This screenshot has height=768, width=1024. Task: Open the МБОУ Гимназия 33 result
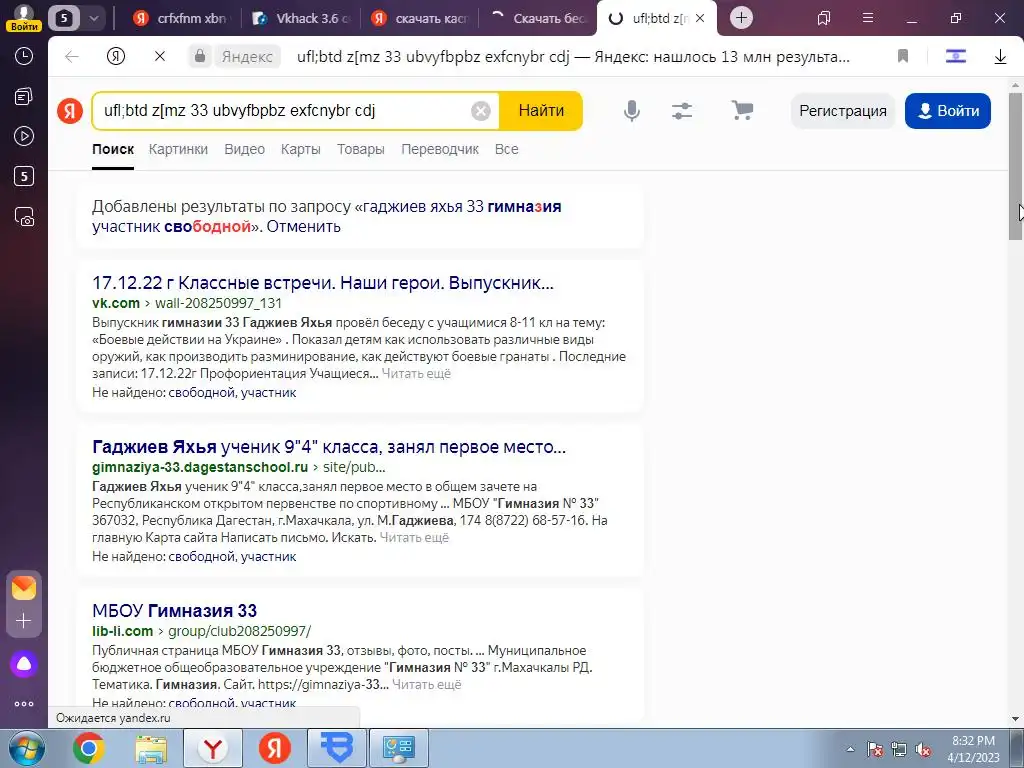point(174,611)
